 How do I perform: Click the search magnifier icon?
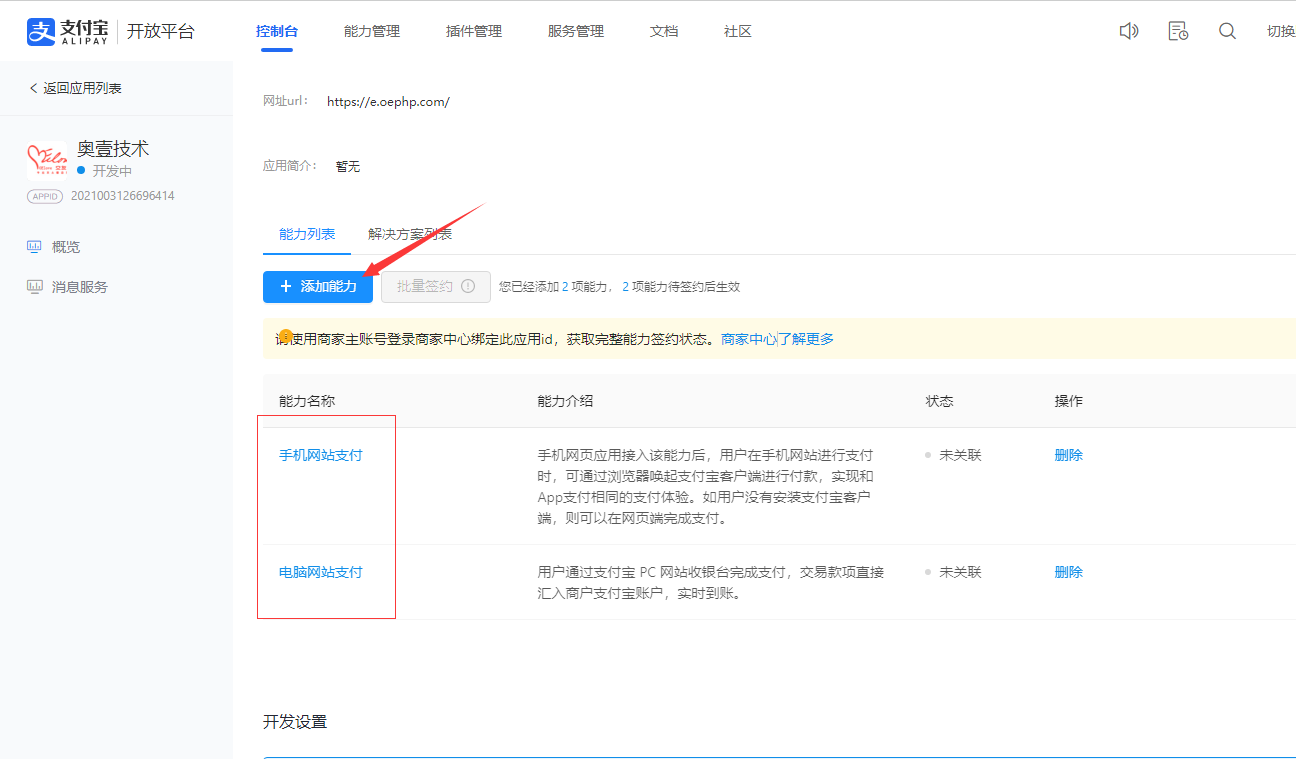click(1227, 31)
